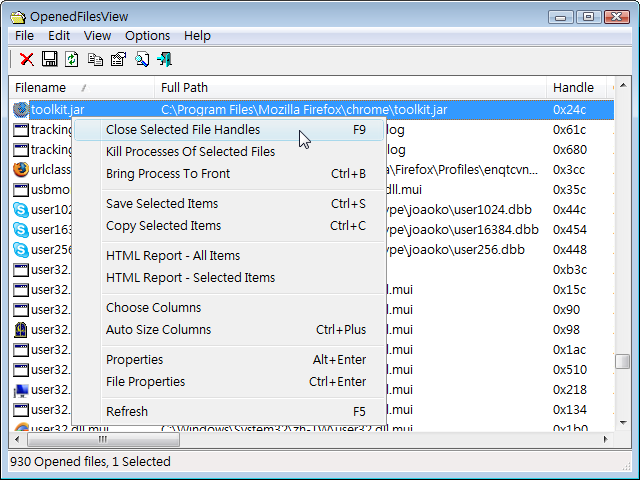Click the Skype icon beside user256
This screenshot has width=640, height=480.
21,249
